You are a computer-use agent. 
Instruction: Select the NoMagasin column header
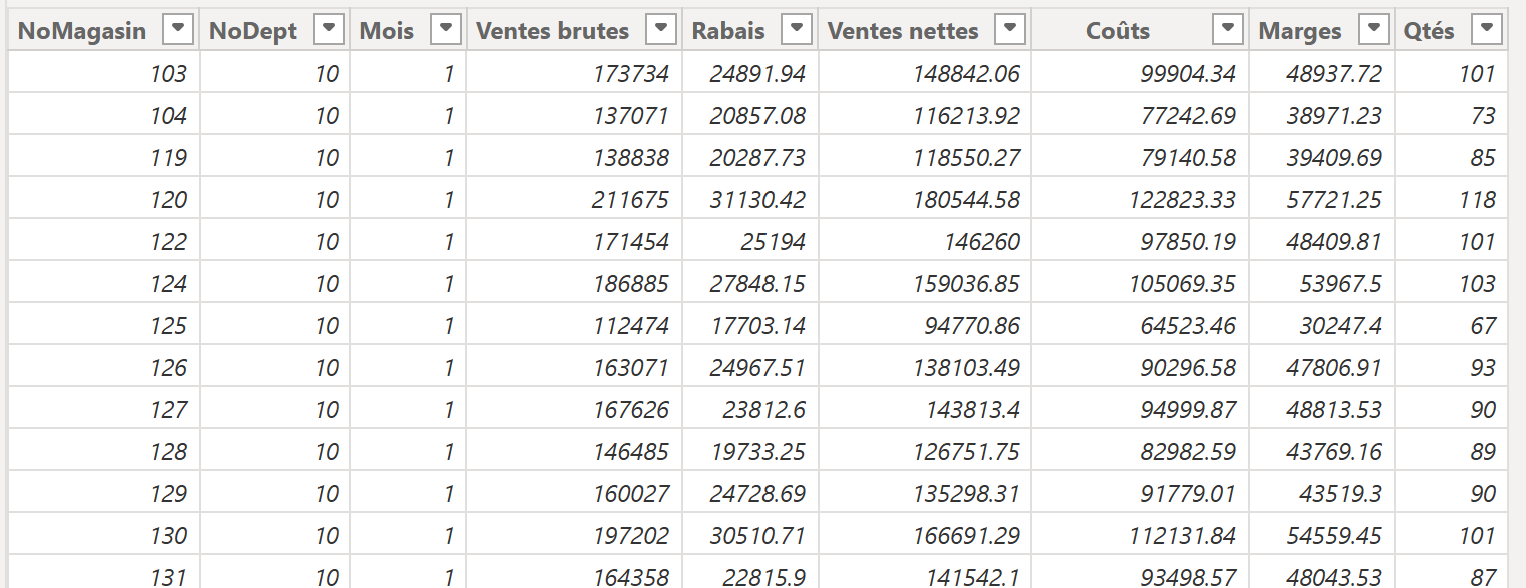[104, 31]
